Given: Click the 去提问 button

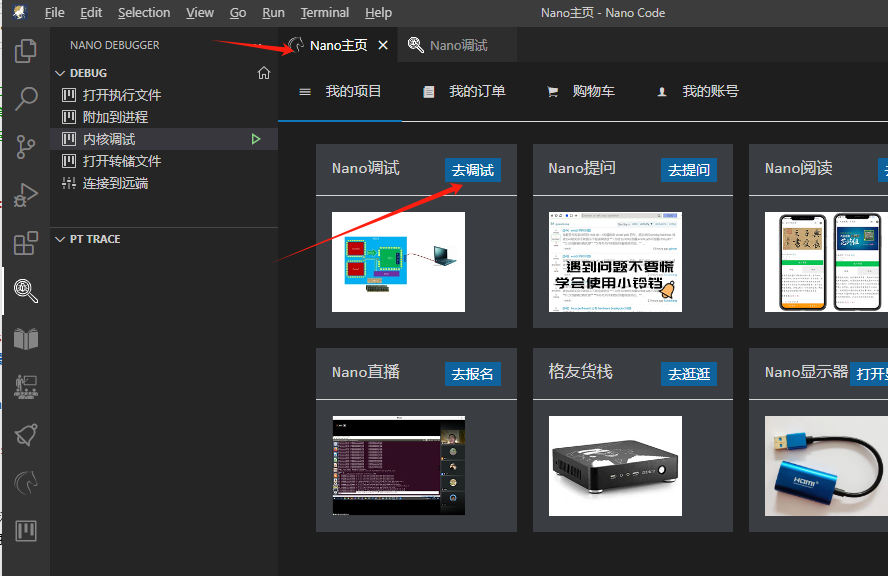Looking at the screenshot, I should pos(689,170).
